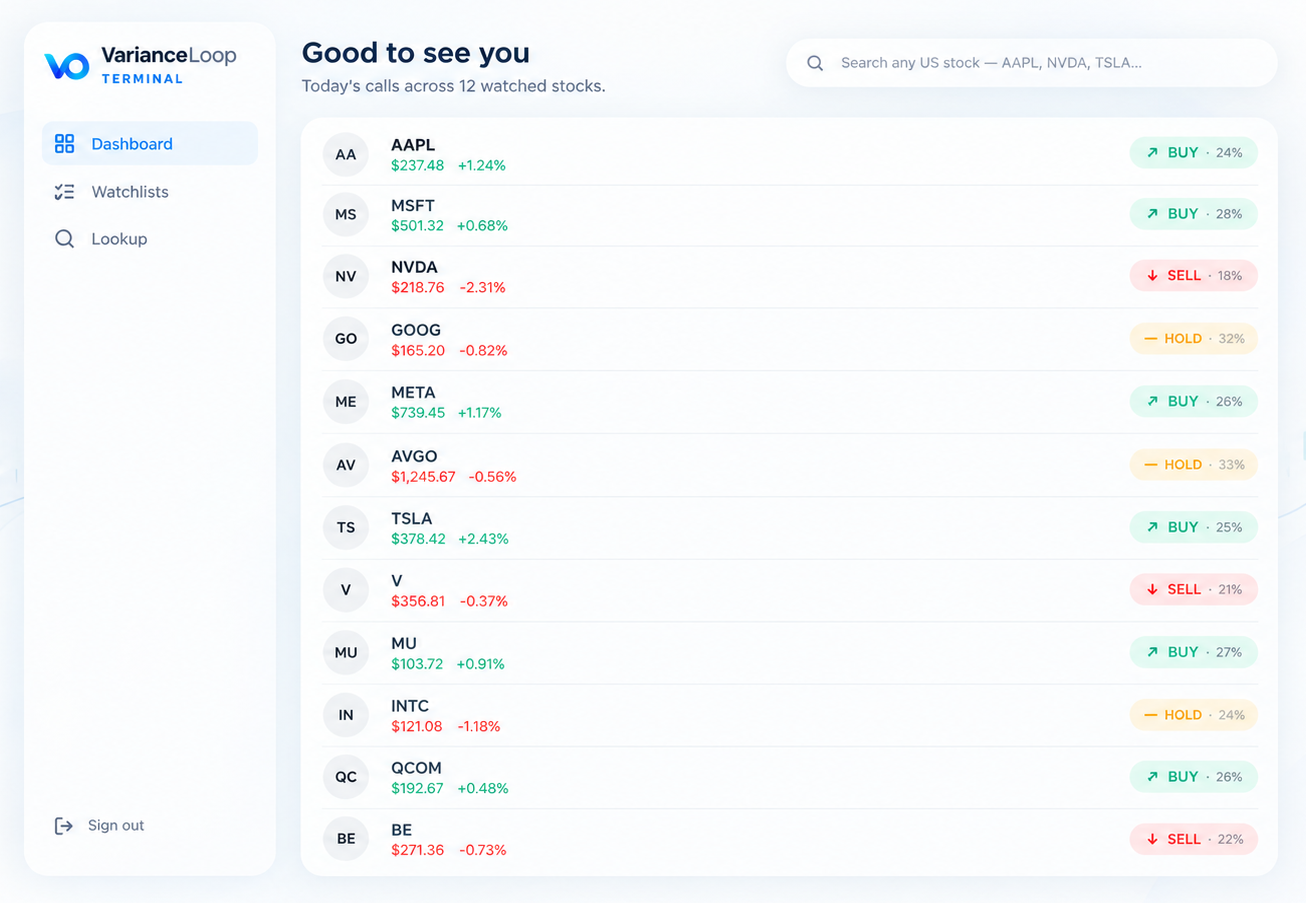Click the AV avatar for AVGO
Screen dimensions: 1306x903
click(346, 465)
